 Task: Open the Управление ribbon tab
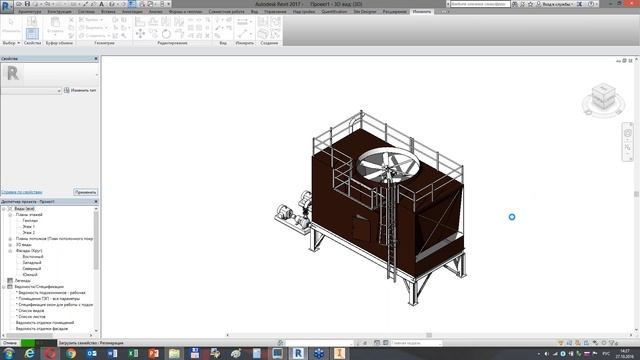click(x=275, y=12)
